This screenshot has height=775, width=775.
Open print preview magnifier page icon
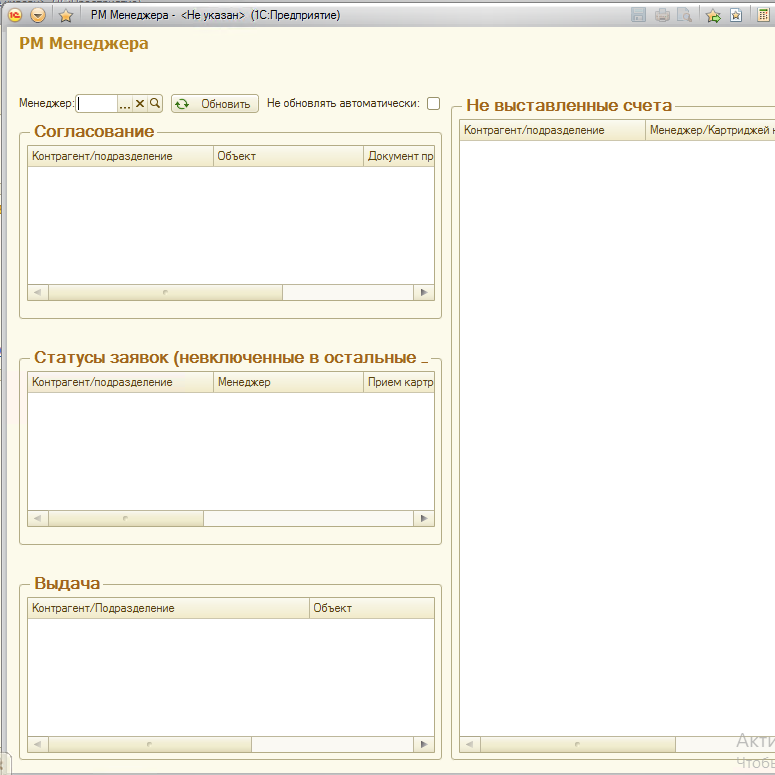point(685,15)
